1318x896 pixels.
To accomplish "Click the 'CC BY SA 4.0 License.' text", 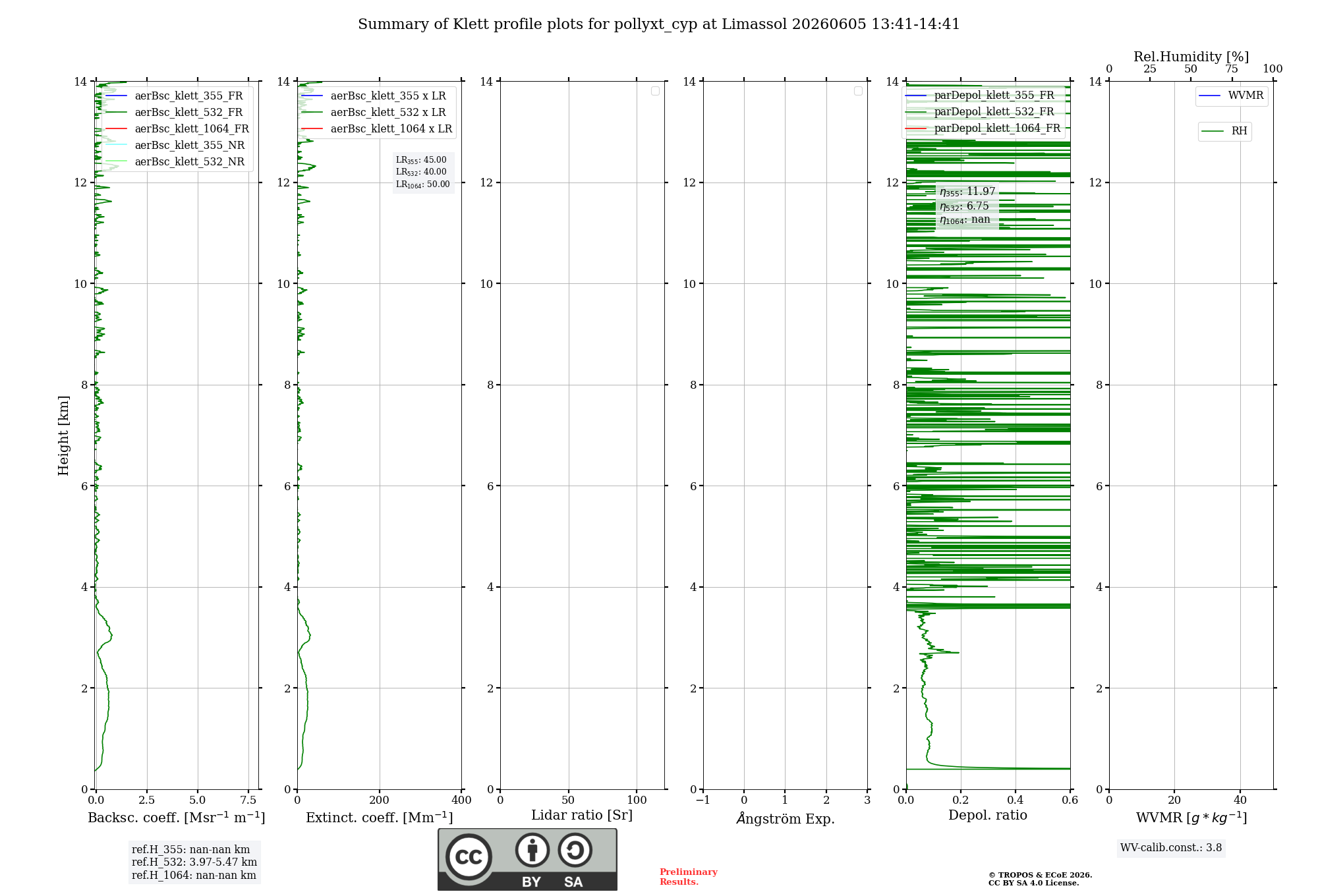I will [x=1033, y=883].
